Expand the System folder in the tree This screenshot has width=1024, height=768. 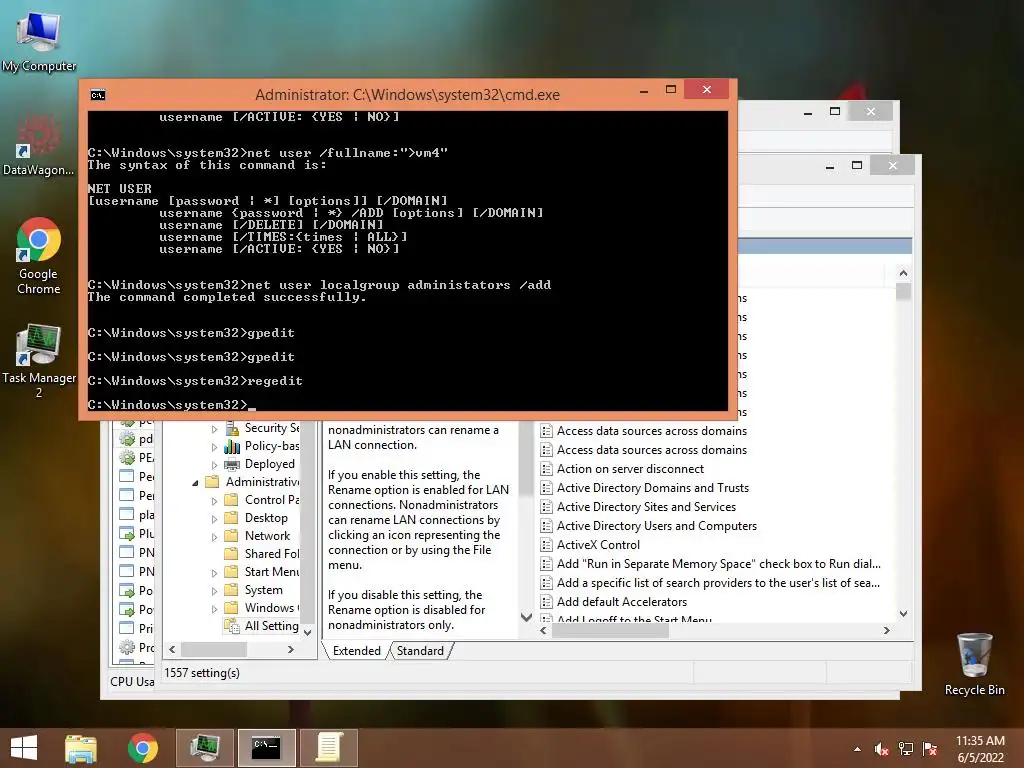click(214, 591)
